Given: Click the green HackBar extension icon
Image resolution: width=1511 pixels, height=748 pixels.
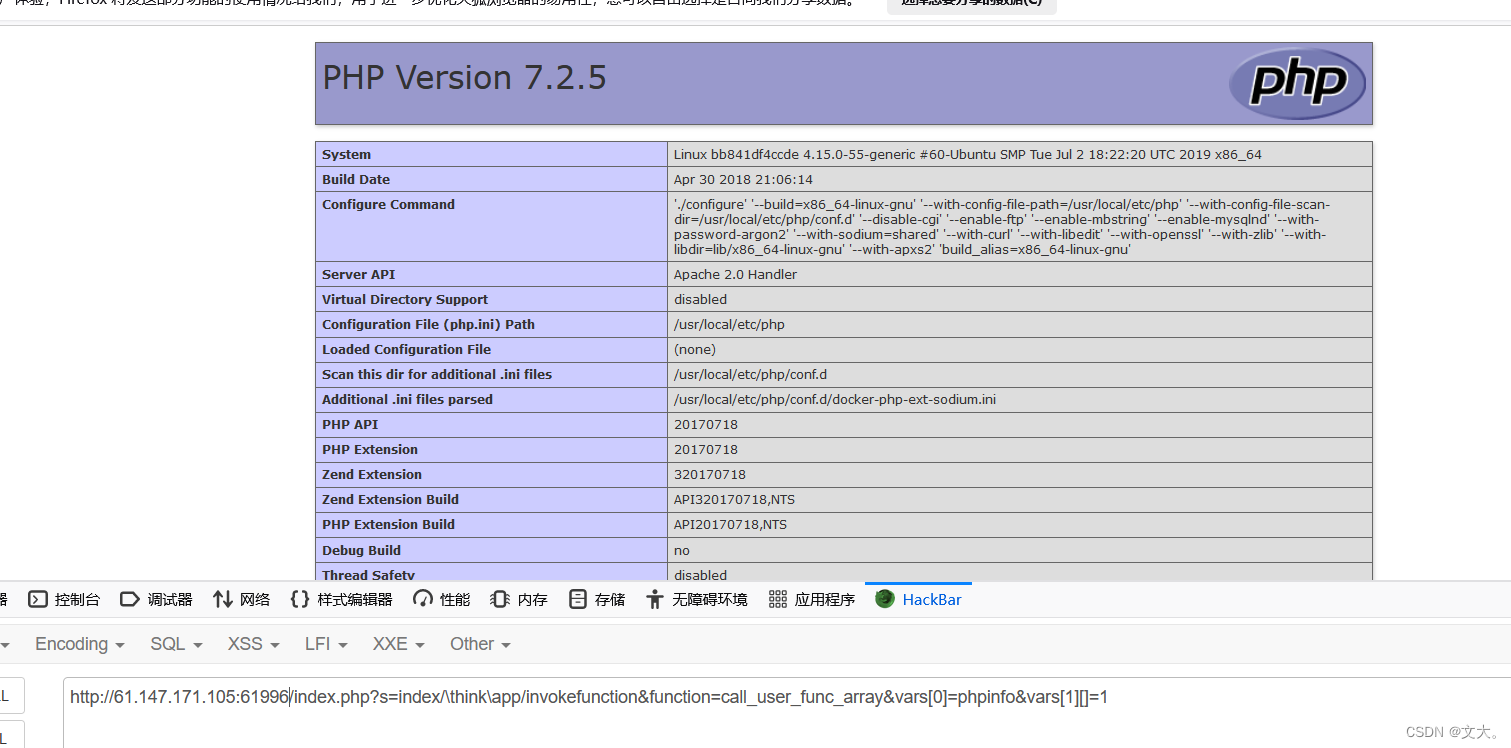Looking at the screenshot, I should click(x=886, y=599).
